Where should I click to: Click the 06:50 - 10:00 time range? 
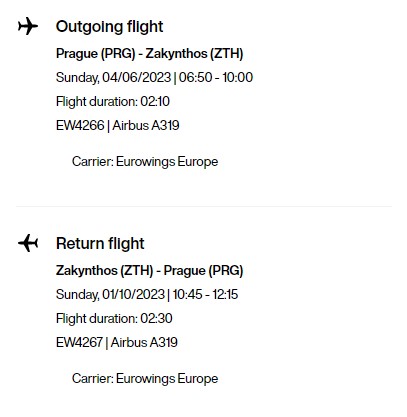[216, 77]
